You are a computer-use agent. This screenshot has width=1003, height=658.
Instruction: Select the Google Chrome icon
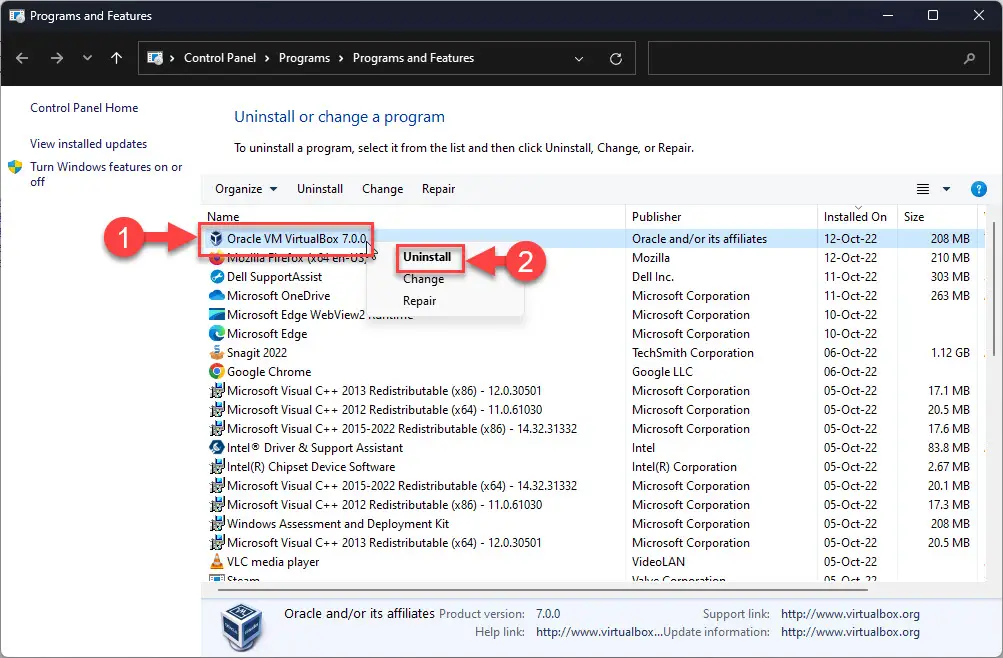pos(217,372)
